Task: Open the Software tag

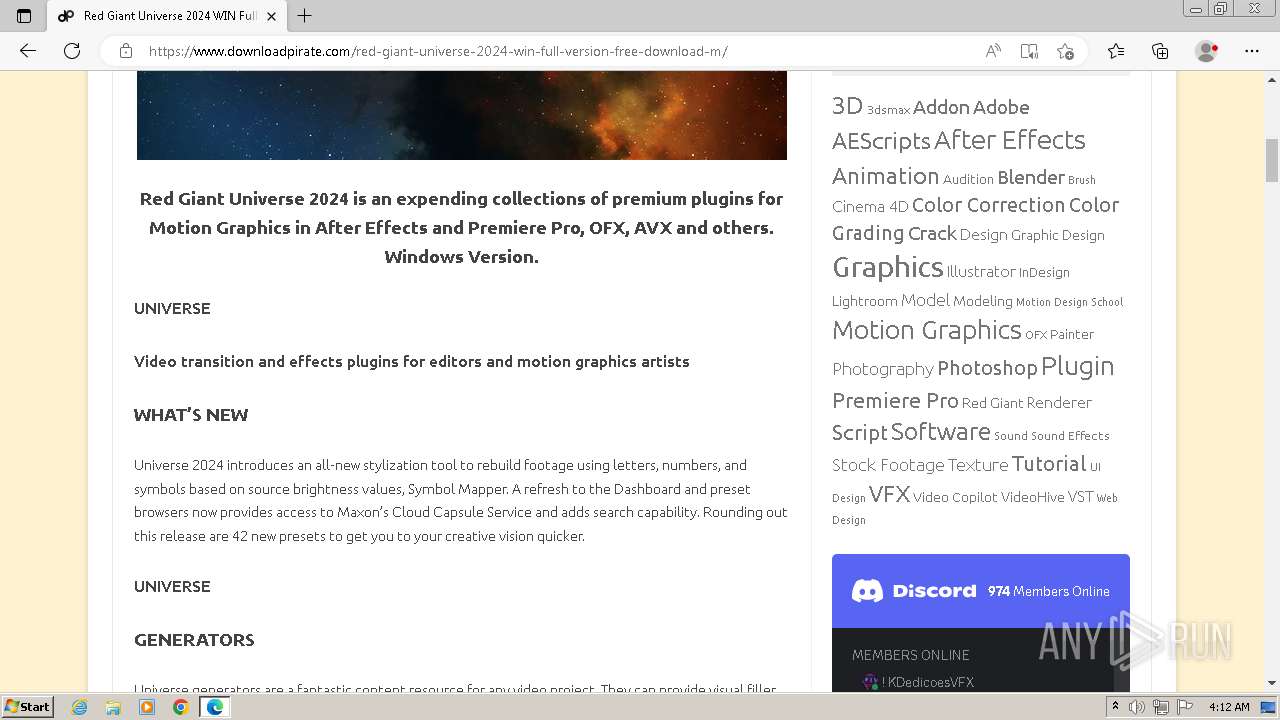Action: pos(940,432)
